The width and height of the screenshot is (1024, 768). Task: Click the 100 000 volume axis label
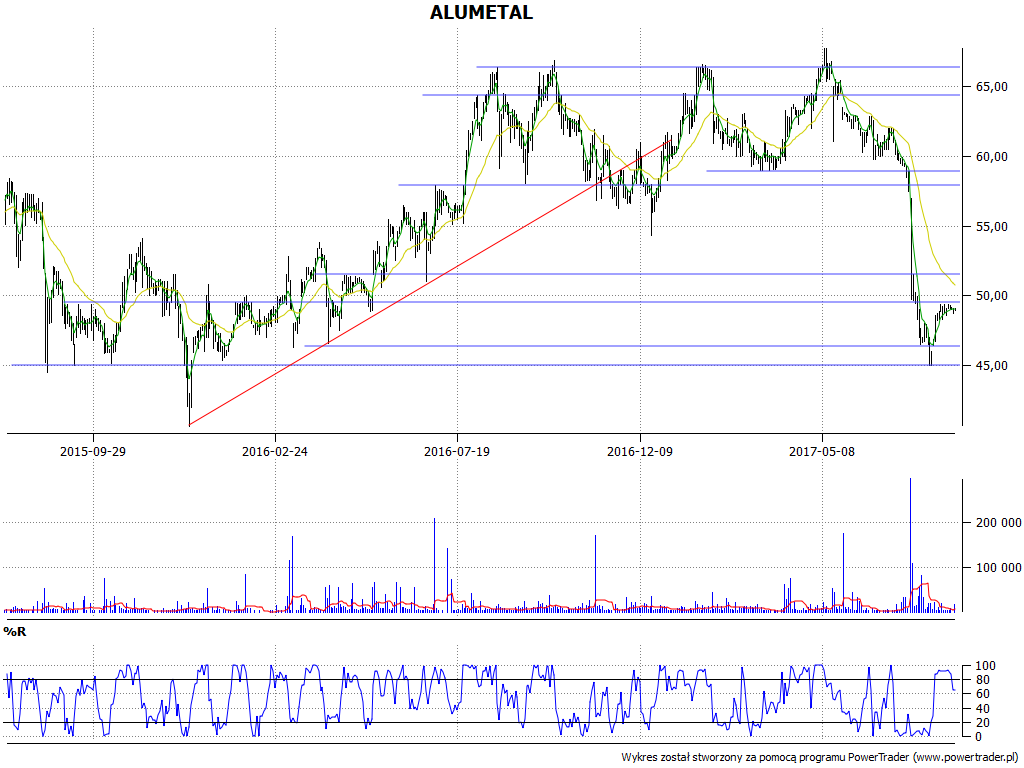point(998,568)
